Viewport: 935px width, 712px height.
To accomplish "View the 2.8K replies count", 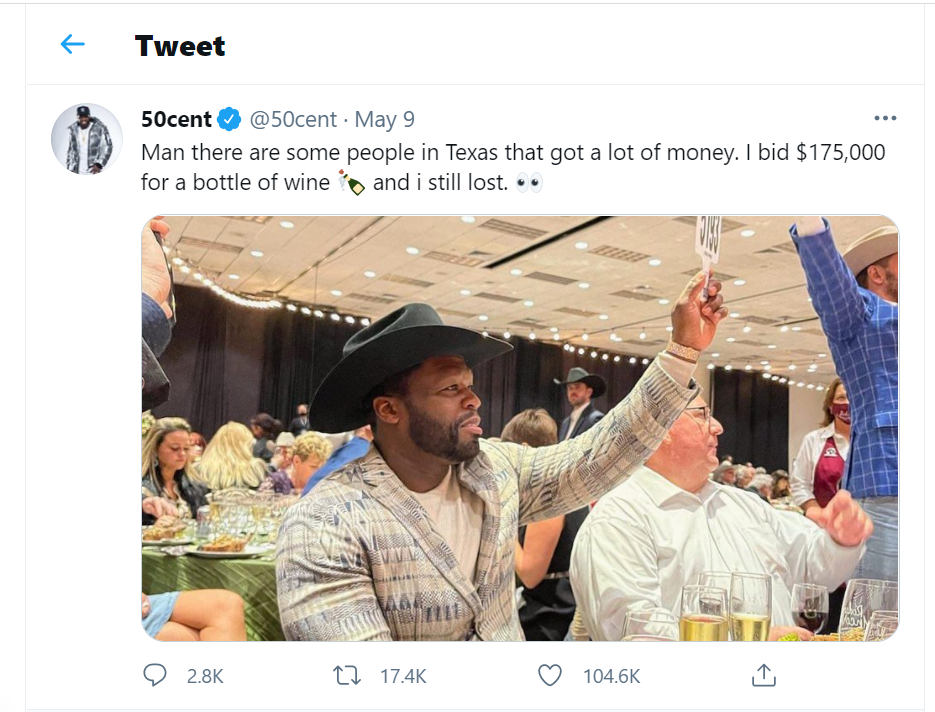I will click(x=203, y=676).
